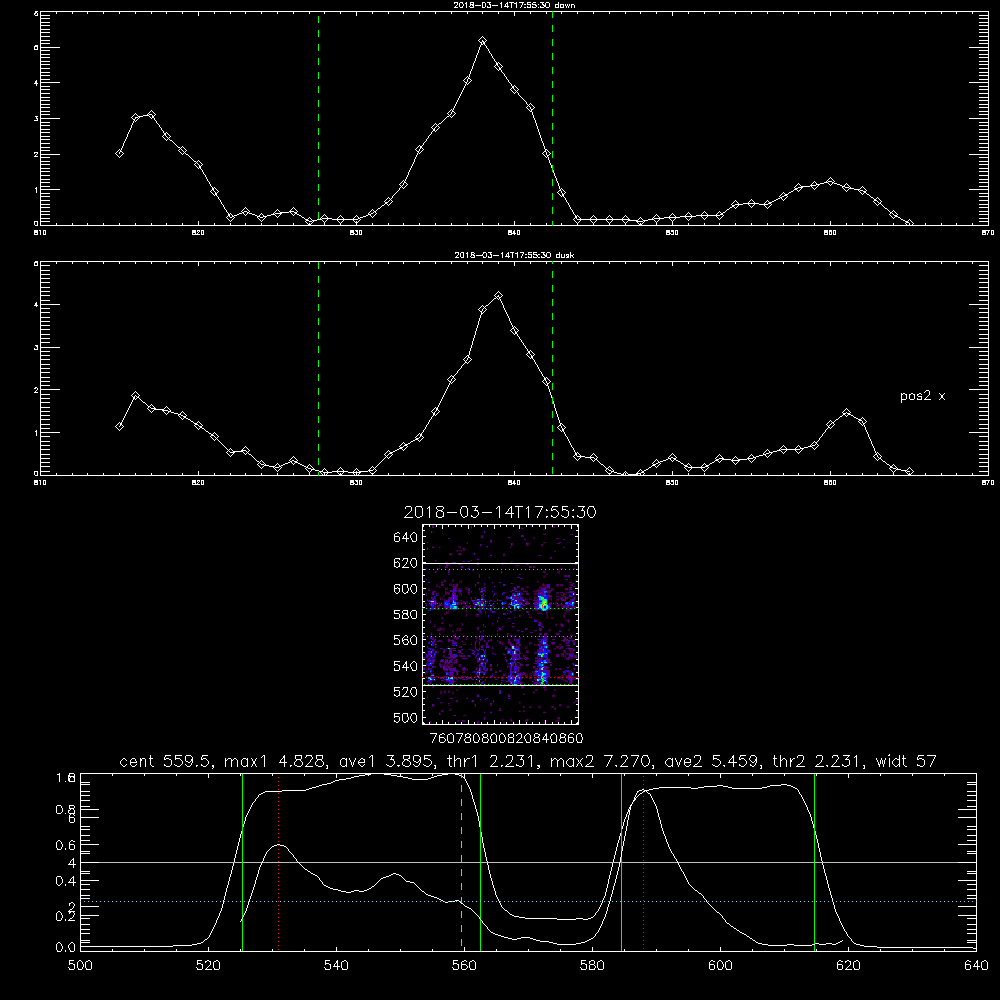Click the brightest spot in the heatmap
The image size is (1000, 1000).
pos(543,605)
